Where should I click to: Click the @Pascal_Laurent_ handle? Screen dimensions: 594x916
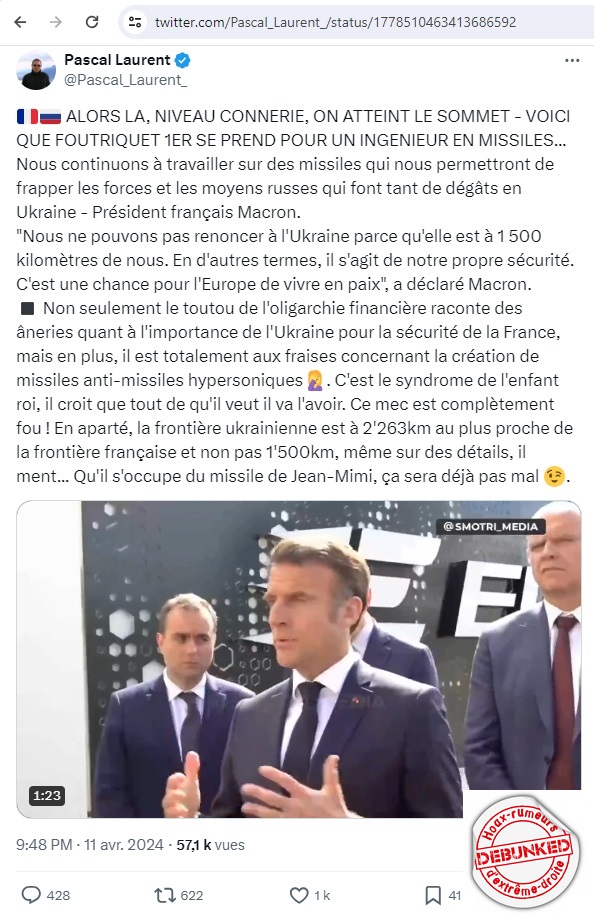pyautogui.click(x=125, y=79)
